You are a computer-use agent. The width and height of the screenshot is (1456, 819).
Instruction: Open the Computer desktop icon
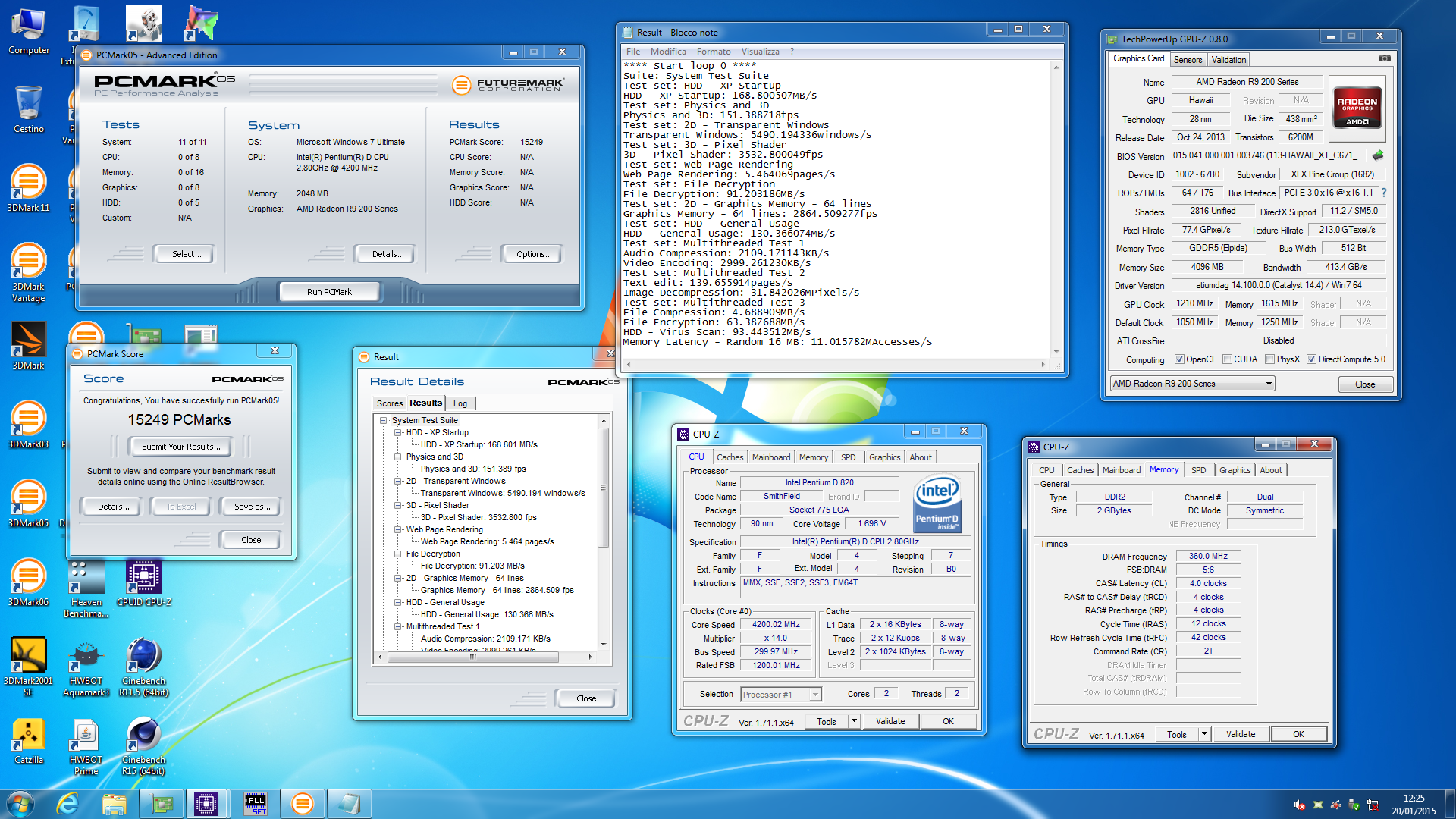click(29, 32)
